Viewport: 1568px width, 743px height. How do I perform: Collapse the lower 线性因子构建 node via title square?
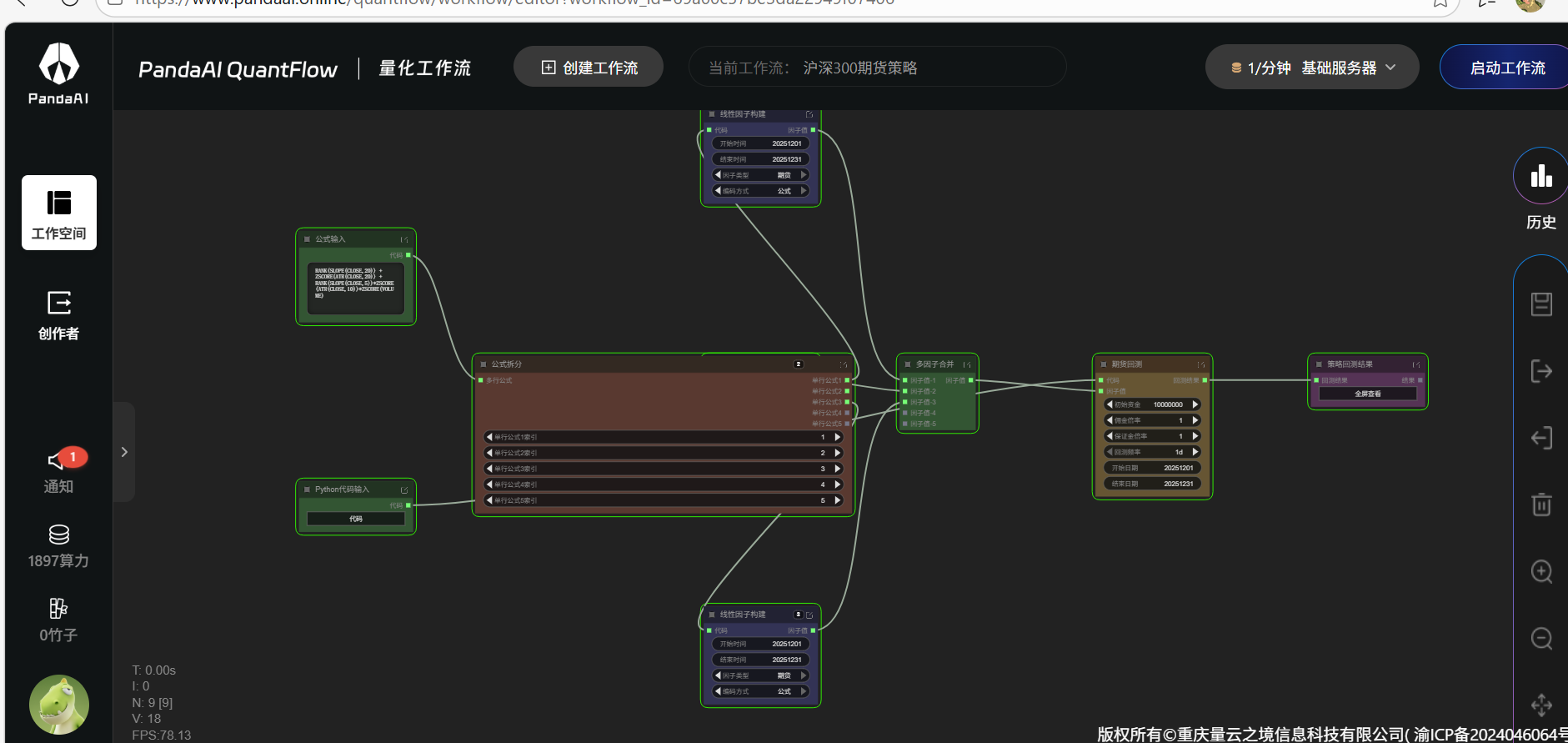pos(712,615)
